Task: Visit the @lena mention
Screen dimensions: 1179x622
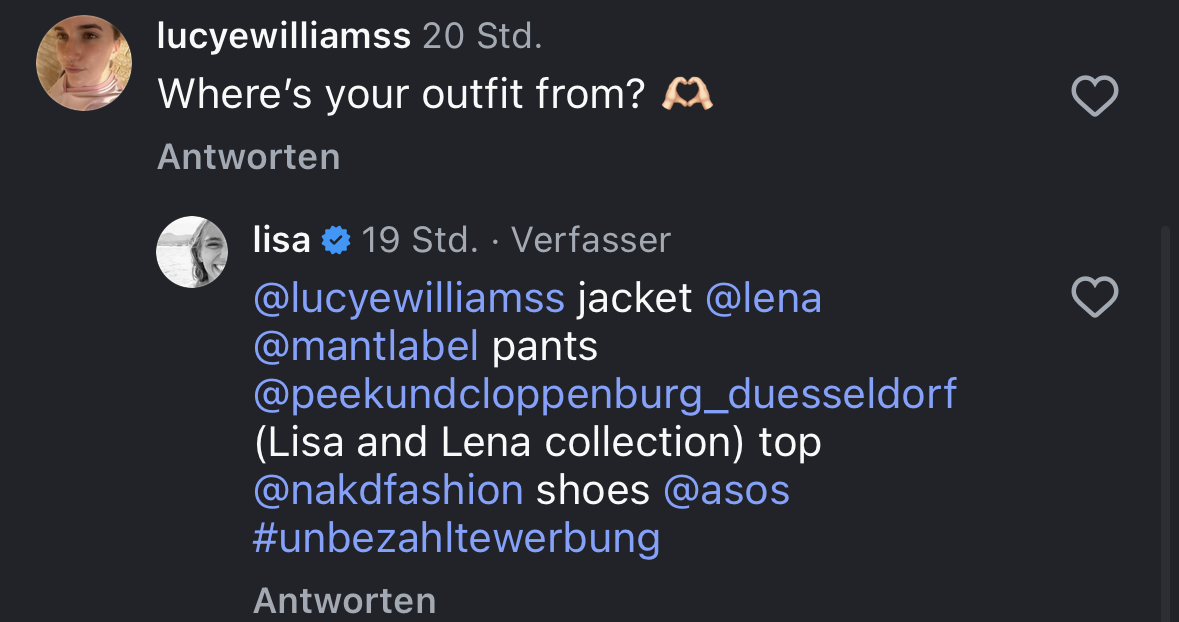Action: pyautogui.click(x=763, y=298)
